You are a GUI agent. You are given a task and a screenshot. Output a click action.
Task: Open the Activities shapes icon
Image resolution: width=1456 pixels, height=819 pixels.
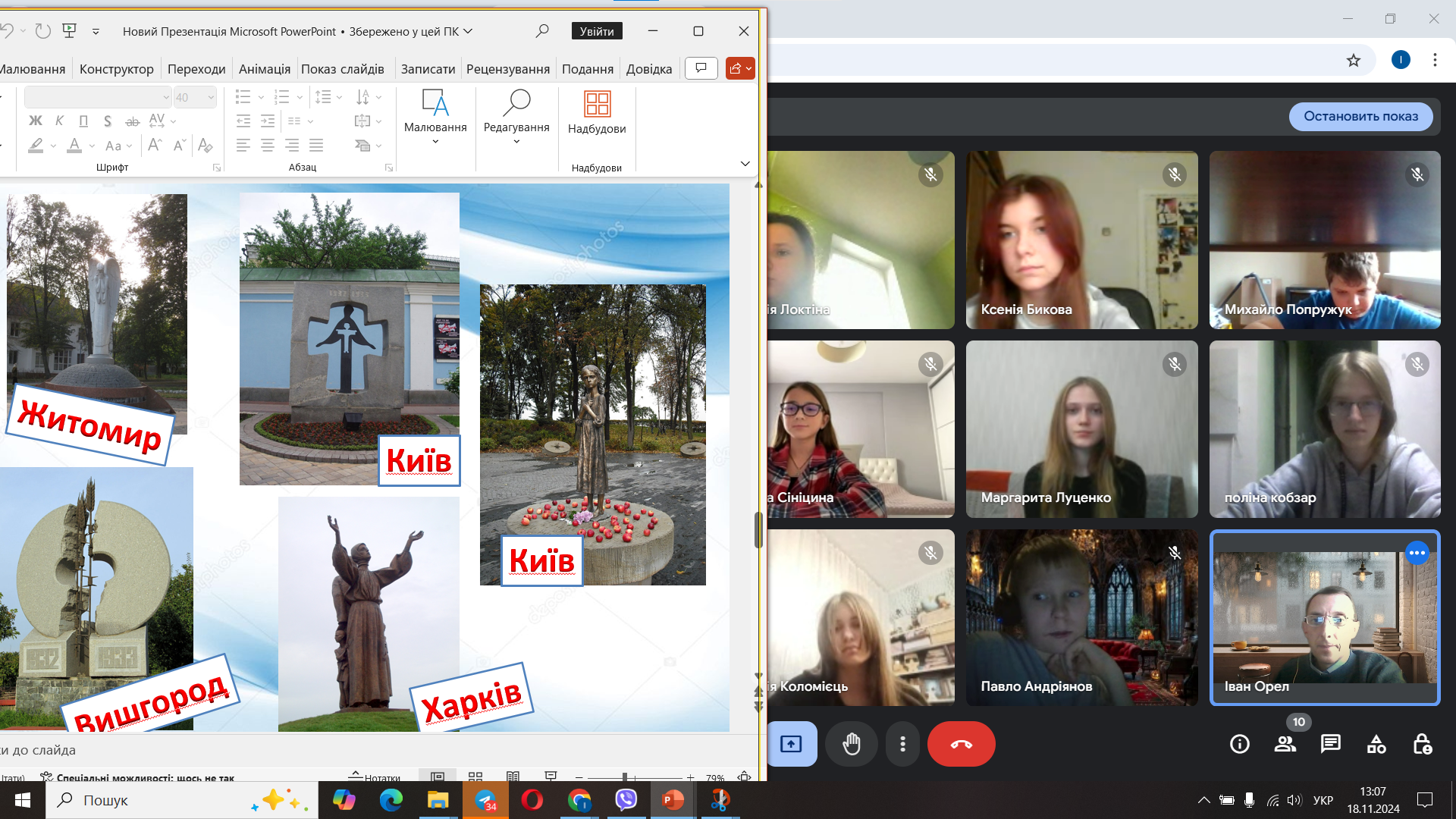click(x=1376, y=744)
